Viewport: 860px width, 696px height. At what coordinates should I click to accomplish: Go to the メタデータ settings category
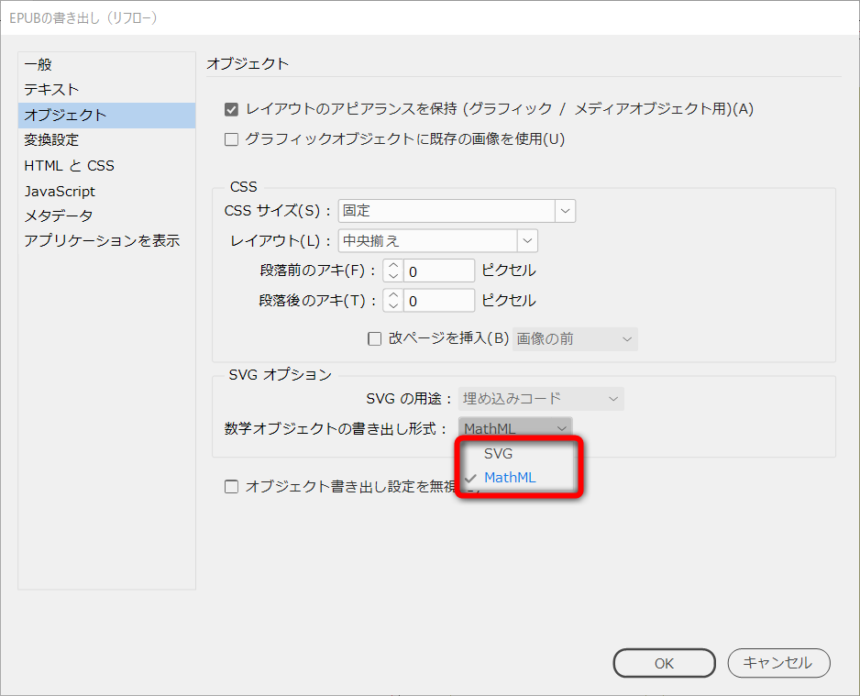58,216
